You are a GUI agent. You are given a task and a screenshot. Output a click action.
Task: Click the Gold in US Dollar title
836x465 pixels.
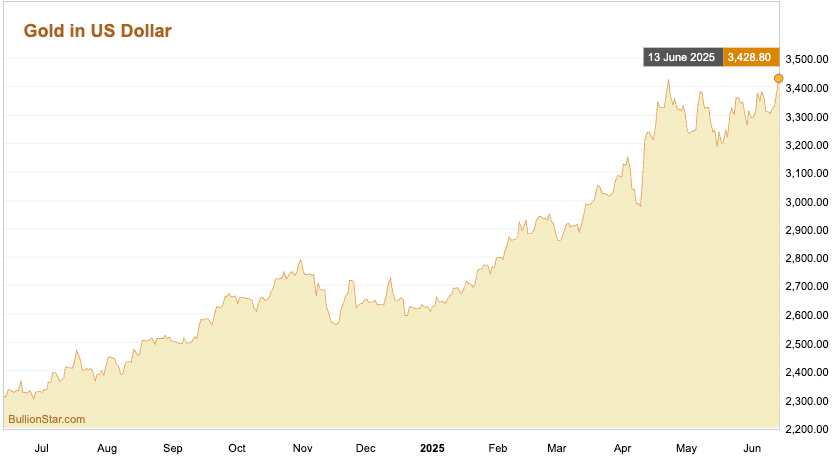click(98, 32)
